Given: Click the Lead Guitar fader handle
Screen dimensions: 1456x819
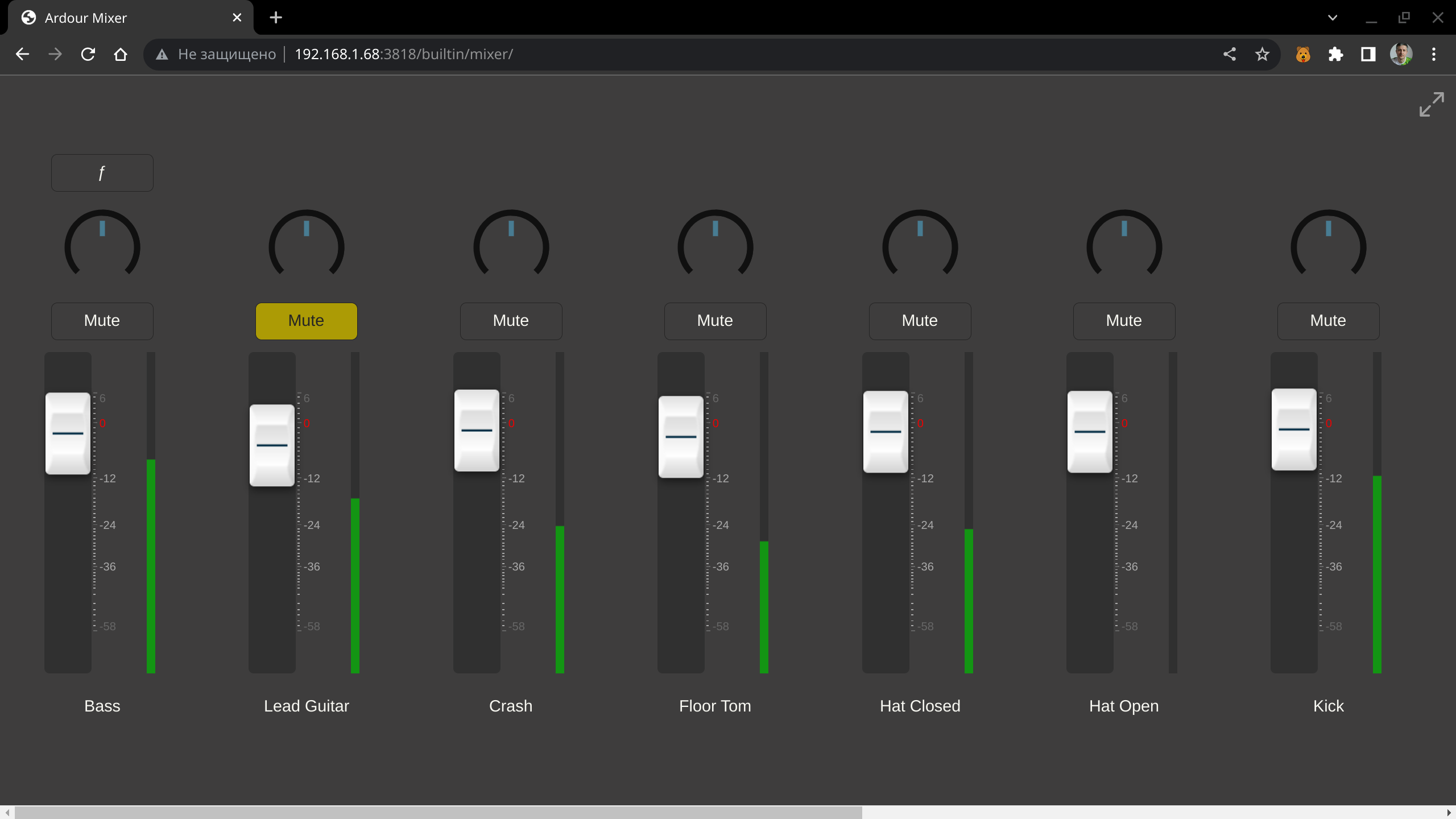Looking at the screenshot, I should coord(272,445).
